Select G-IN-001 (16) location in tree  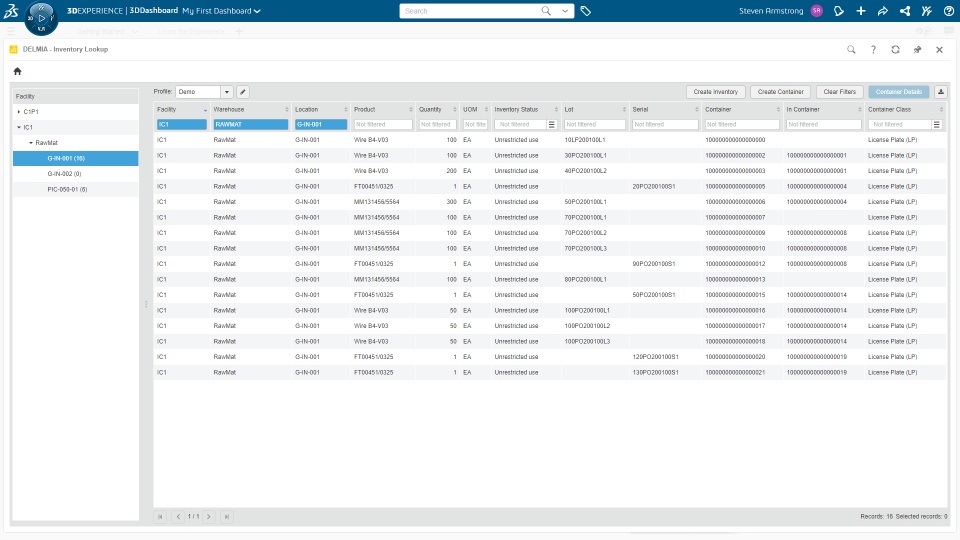coord(75,159)
